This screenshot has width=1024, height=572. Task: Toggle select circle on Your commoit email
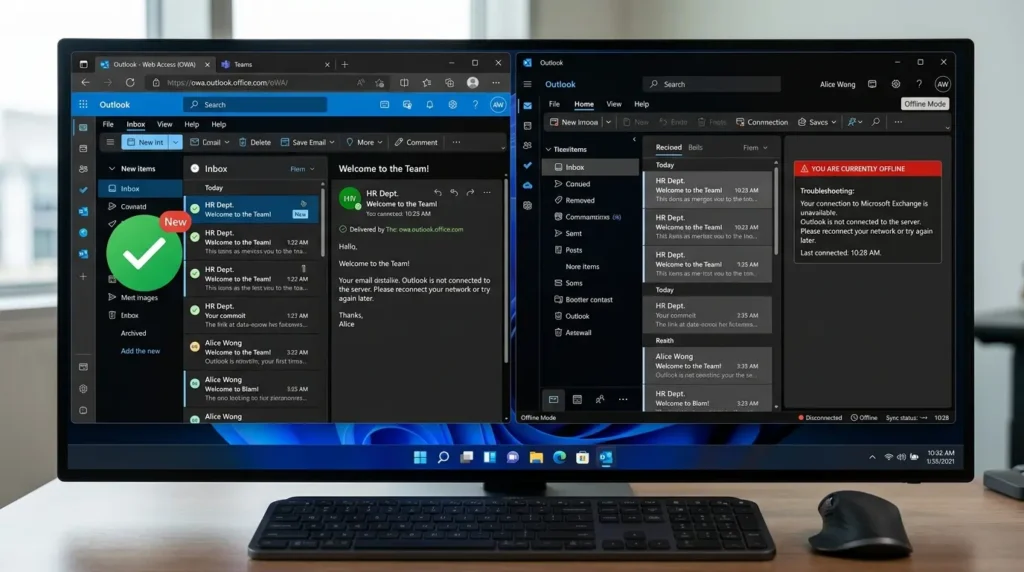pos(195,310)
